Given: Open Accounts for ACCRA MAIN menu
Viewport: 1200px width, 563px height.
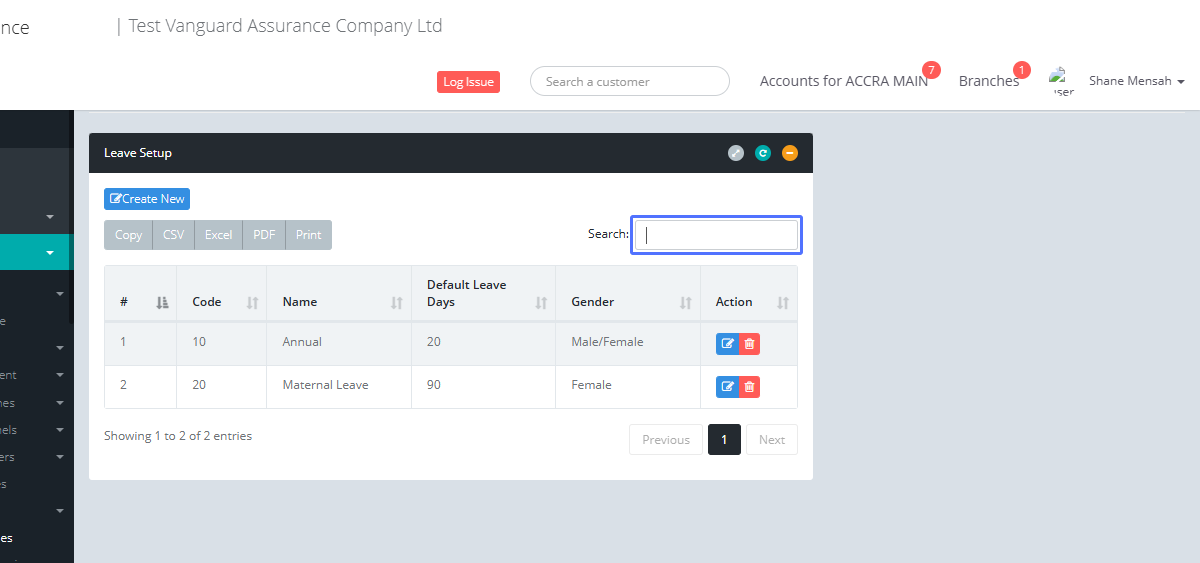Looking at the screenshot, I should 843,81.
